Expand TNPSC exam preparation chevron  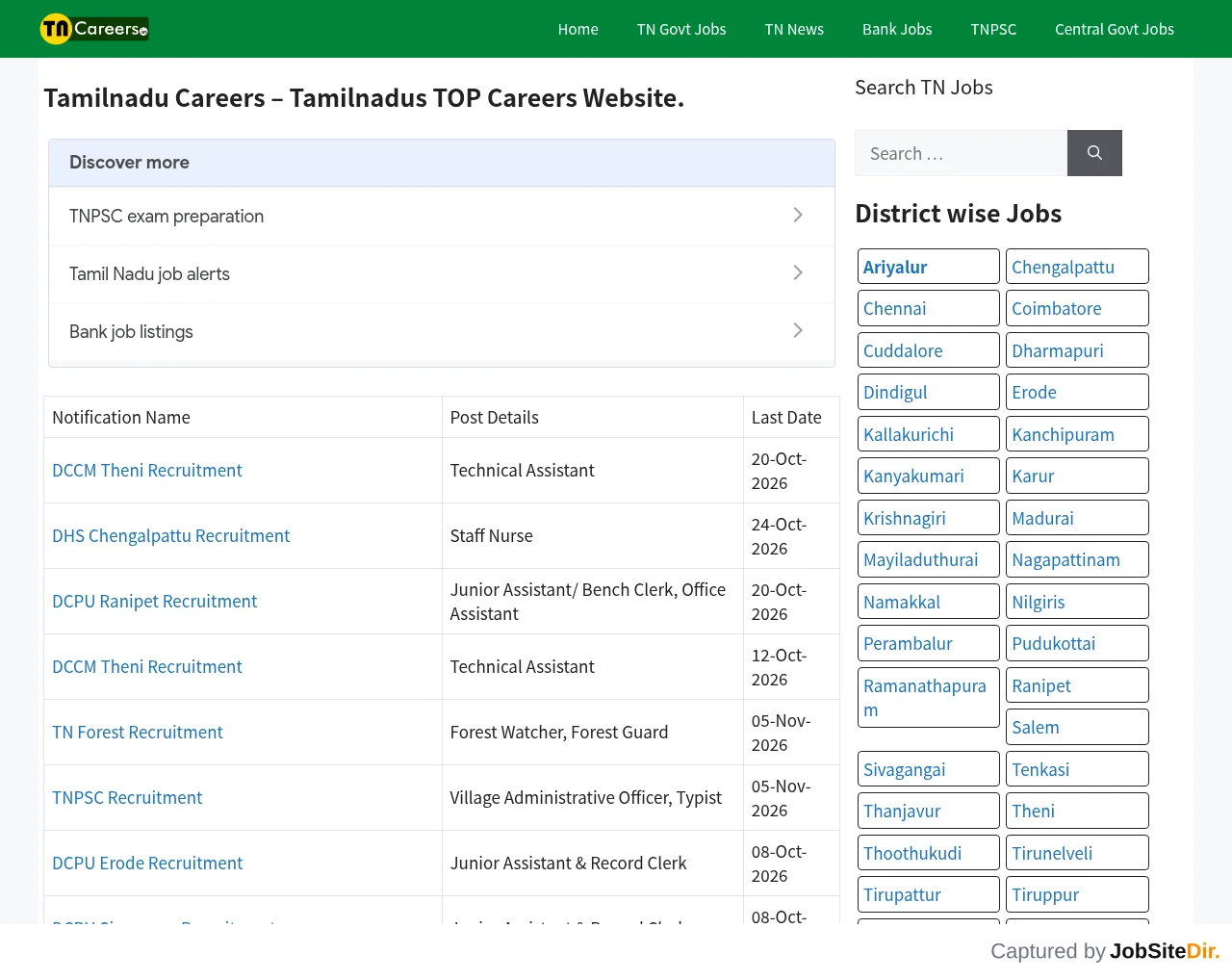(x=798, y=215)
